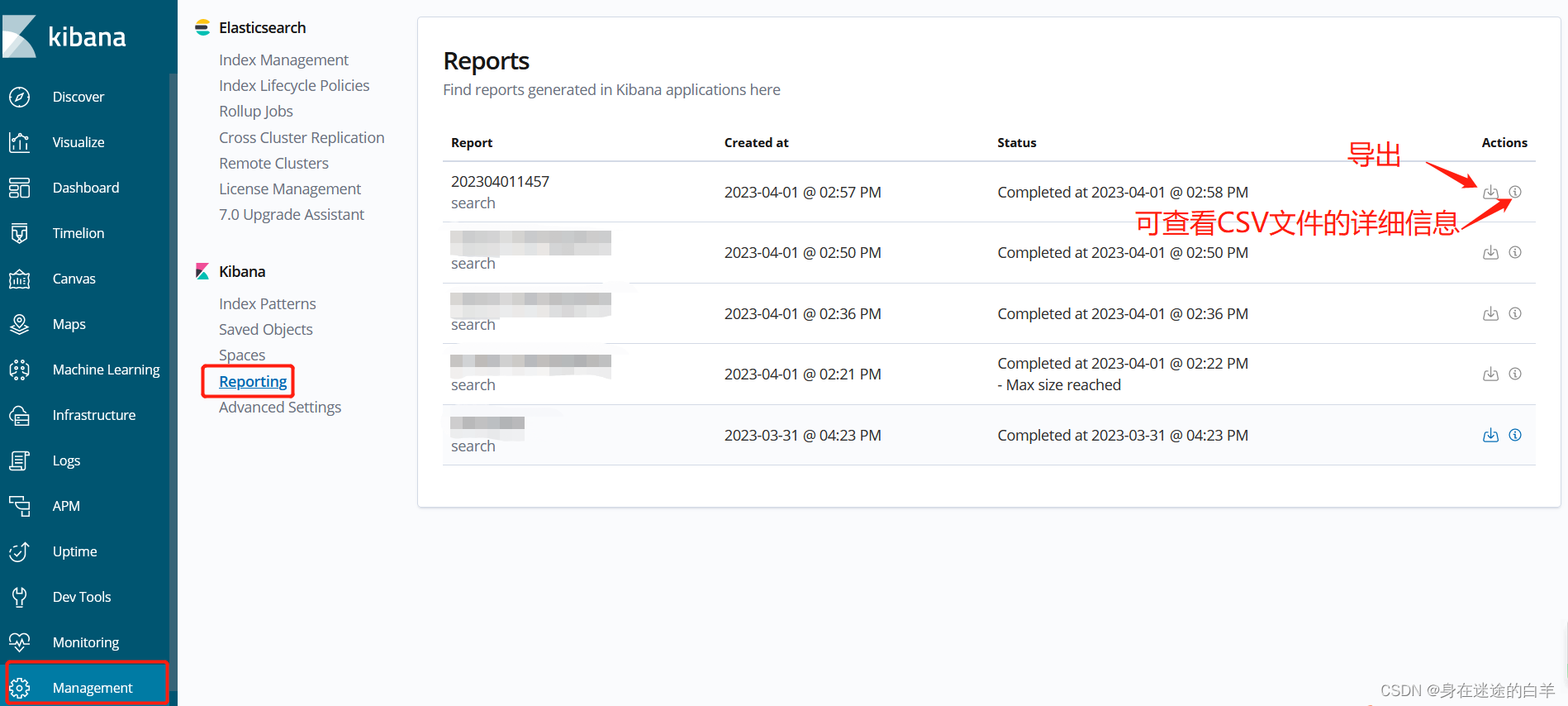Open Timelion shield icon
1568x706 pixels.
pos(20,233)
